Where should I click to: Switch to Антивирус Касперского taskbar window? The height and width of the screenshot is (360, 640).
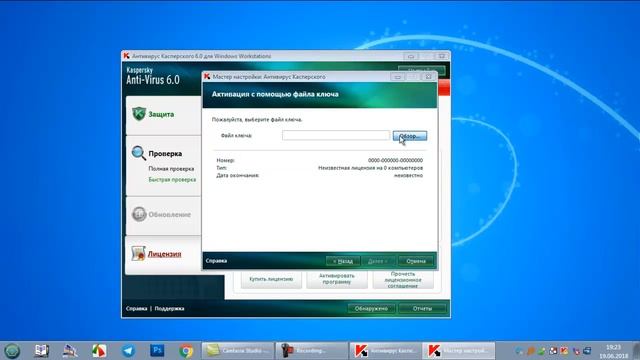click(x=385, y=351)
